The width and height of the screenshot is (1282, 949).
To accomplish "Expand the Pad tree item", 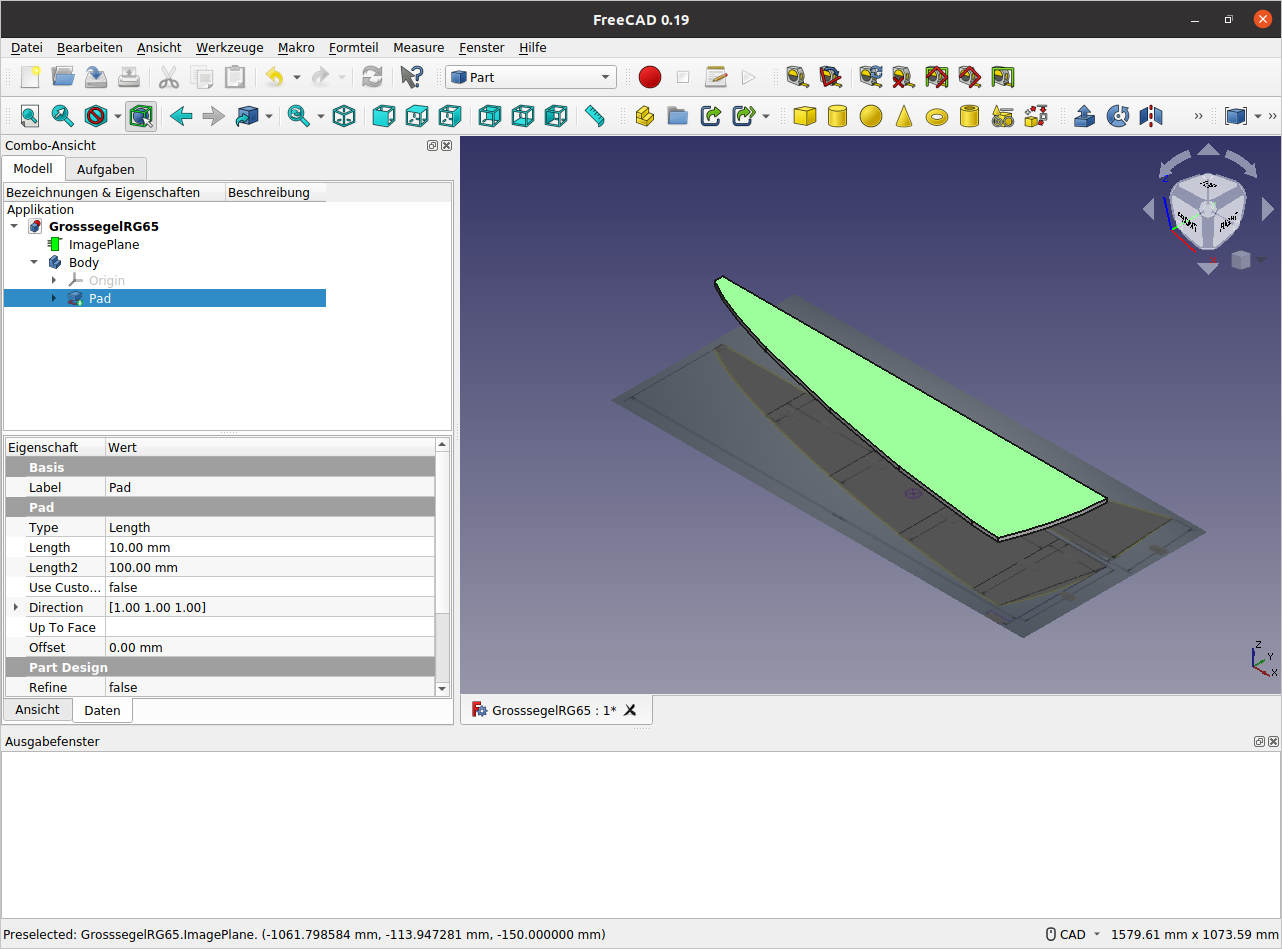I will (54, 298).
